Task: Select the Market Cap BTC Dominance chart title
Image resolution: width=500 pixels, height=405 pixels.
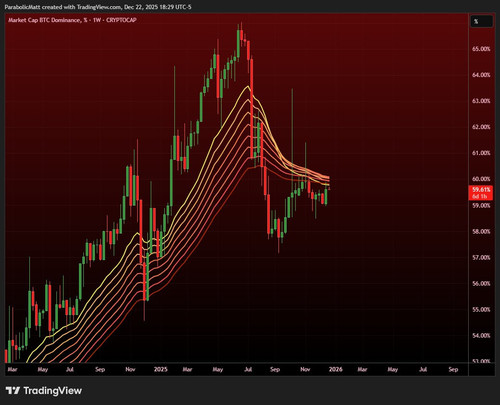Action: point(72,20)
